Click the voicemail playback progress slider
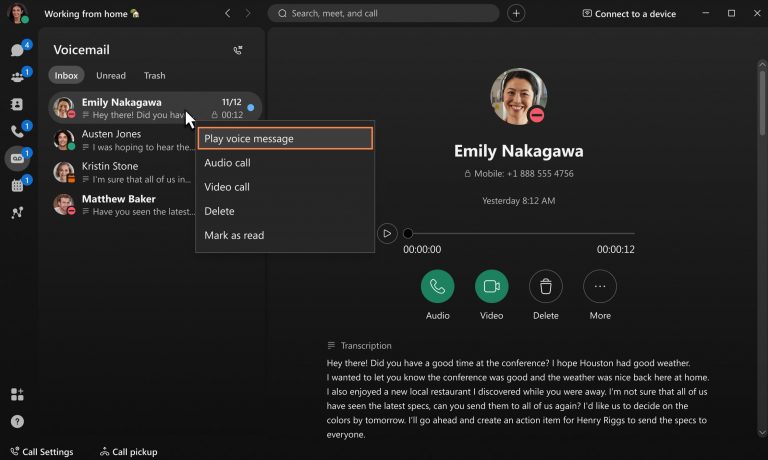 pos(520,233)
